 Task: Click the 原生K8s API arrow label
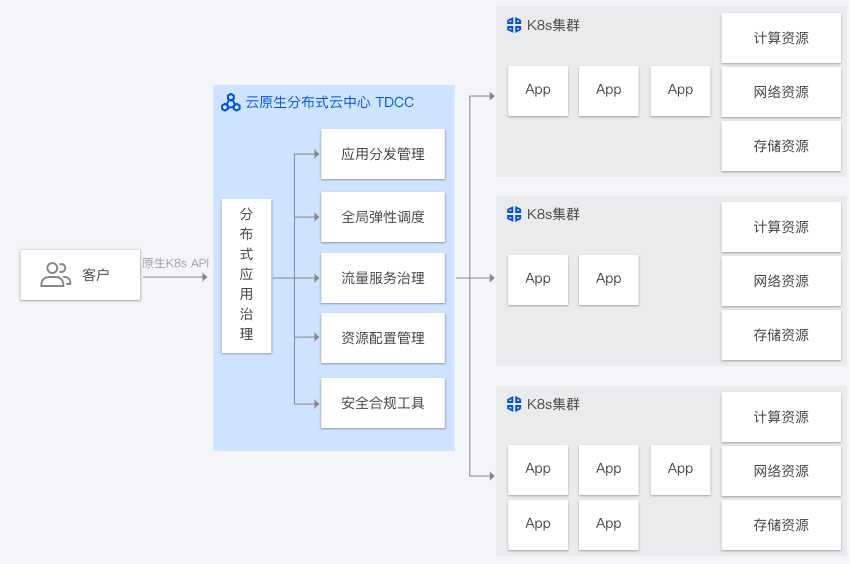click(x=175, y=263)
